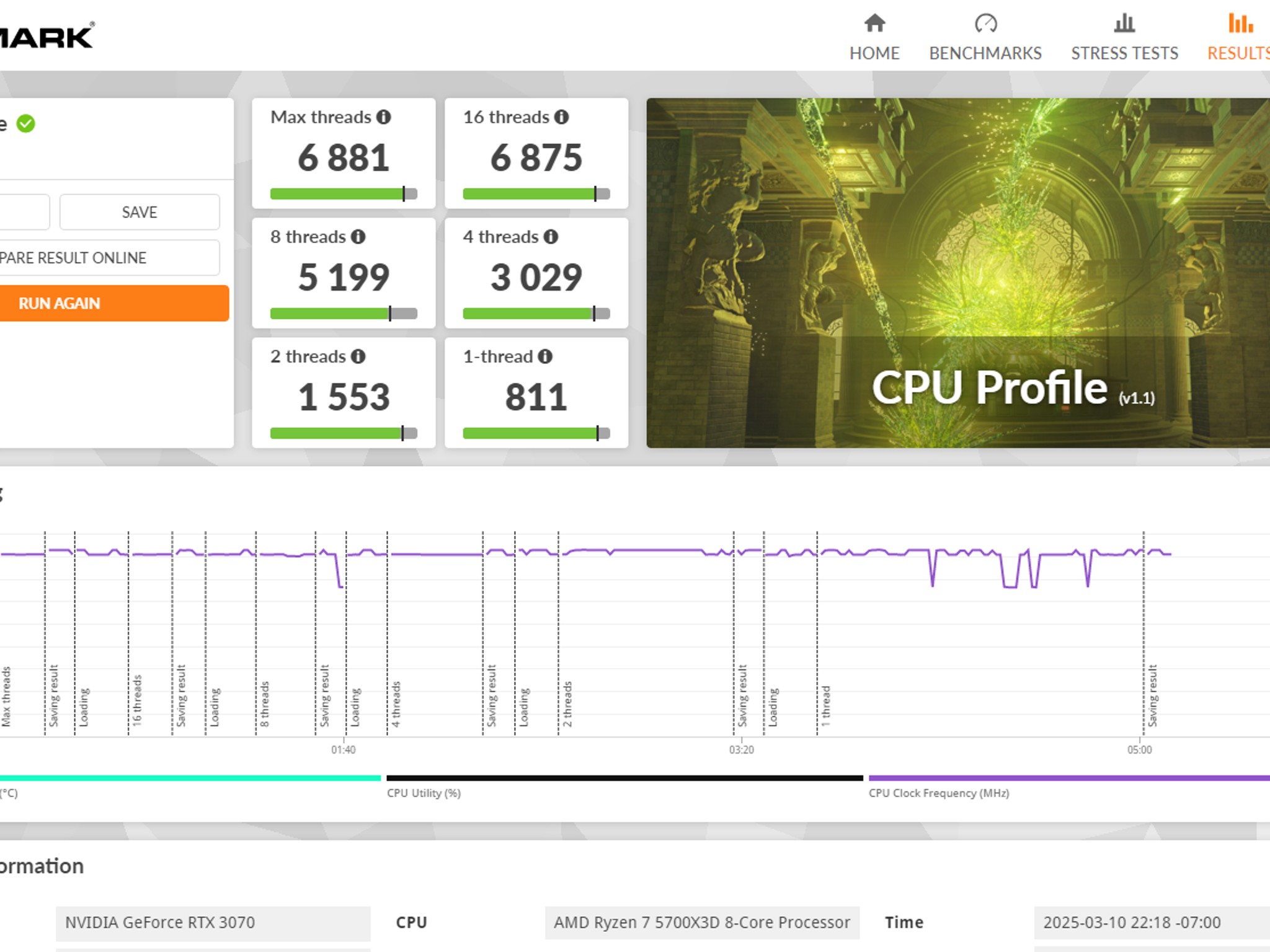Toggle the CPU Clock Frequency legend bar
The height and width of the screenshot is (952, 1270).
tap(1069, 778)
